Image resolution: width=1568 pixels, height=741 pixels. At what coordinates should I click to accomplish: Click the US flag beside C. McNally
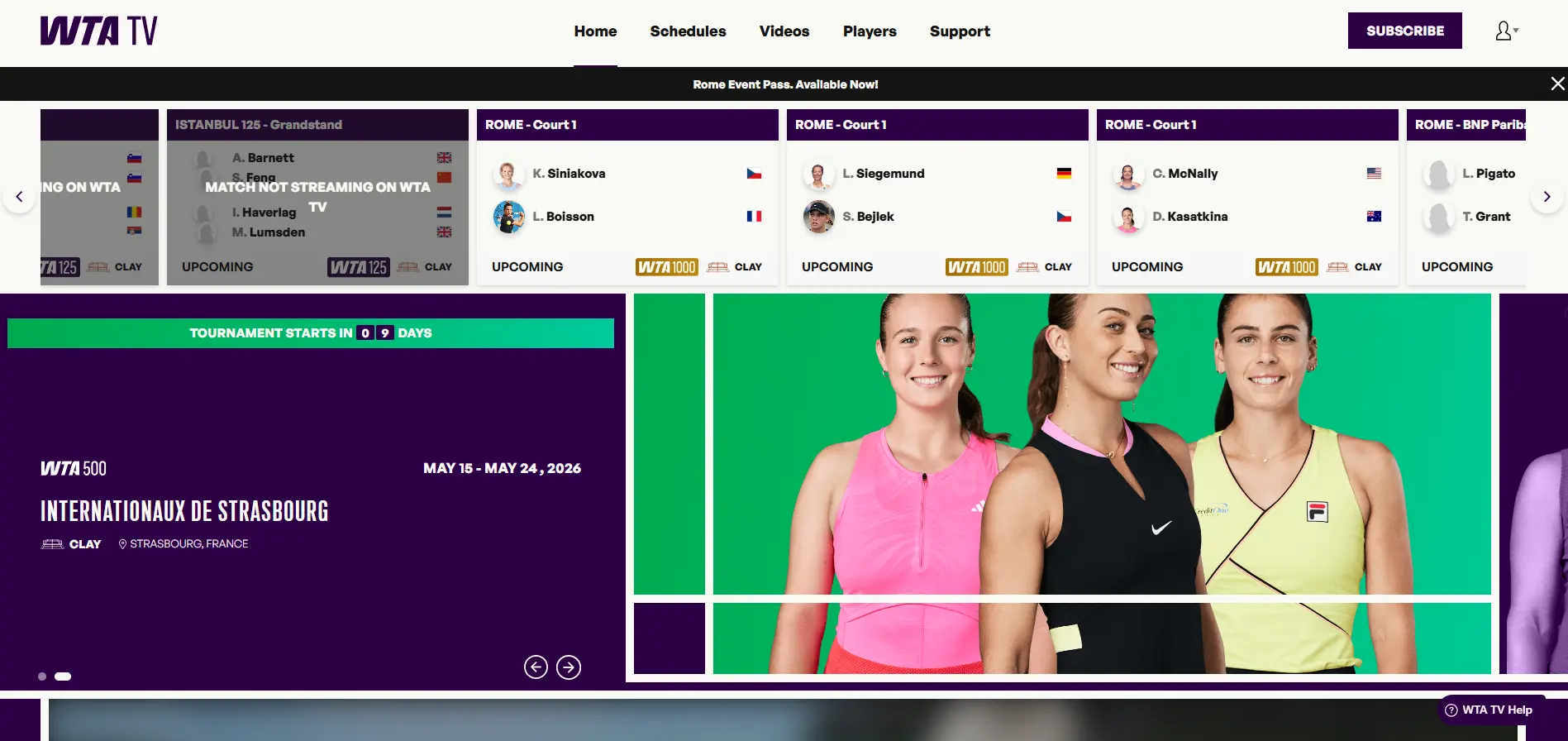click(x=1374, y=174)
